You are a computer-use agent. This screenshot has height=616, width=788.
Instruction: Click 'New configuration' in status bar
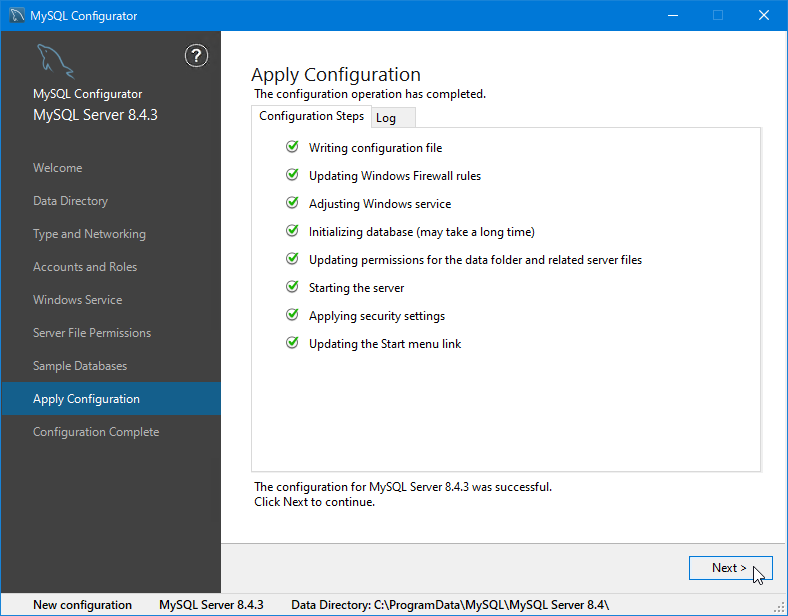82,605
